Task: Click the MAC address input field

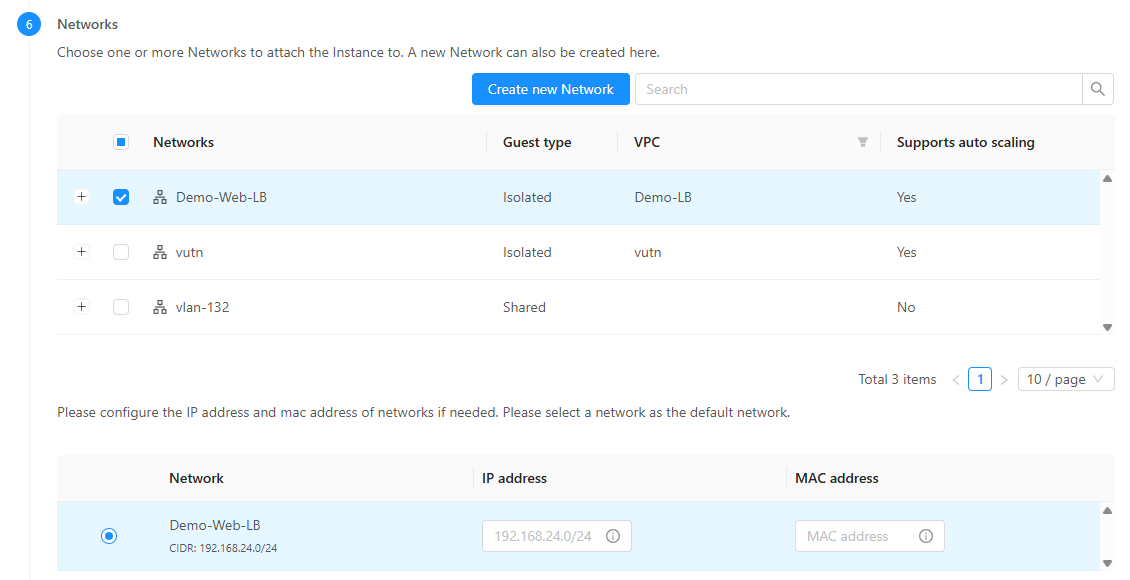Action: pos(855,536)
